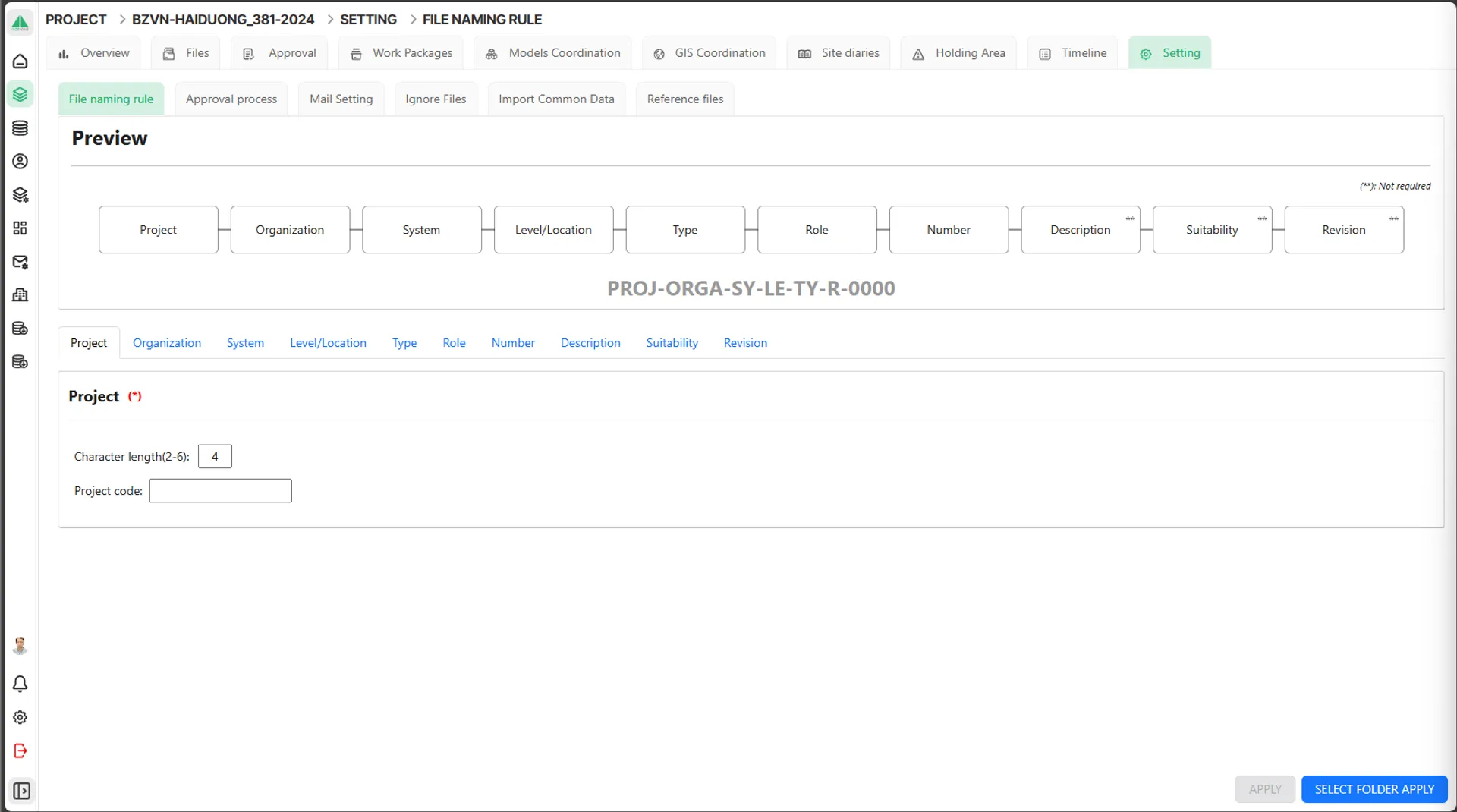1457x812 pixels.
Task: Click the user avatar photo
Action: point(20,646)
